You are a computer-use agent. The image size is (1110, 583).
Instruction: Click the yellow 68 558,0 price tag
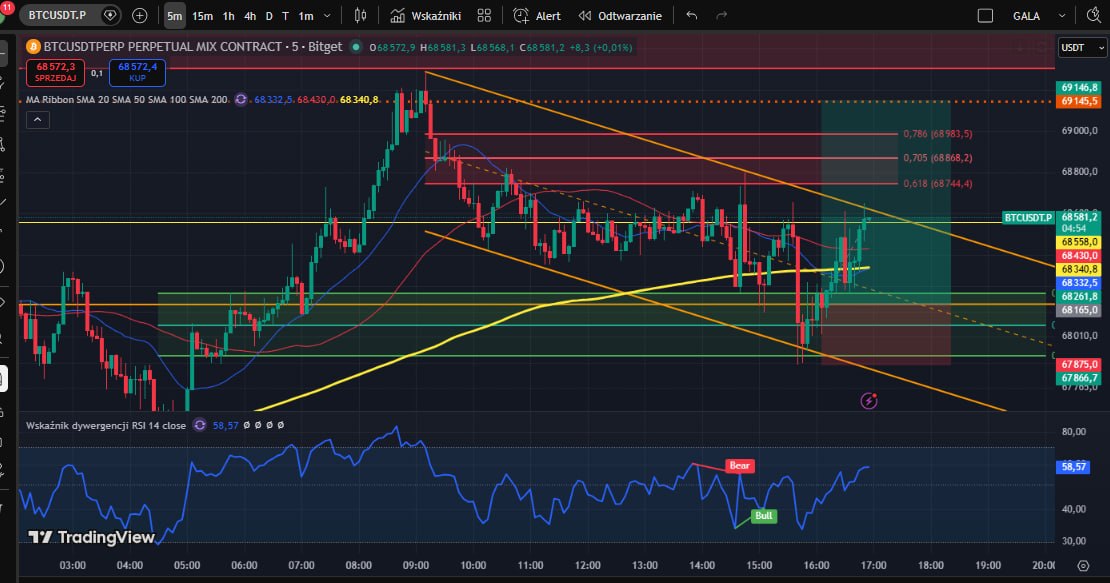click(1079, 242)
